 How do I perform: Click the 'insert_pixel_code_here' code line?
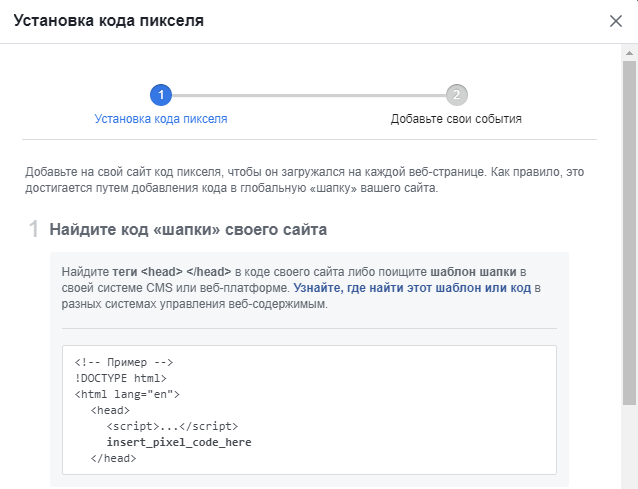pos(179,442)
